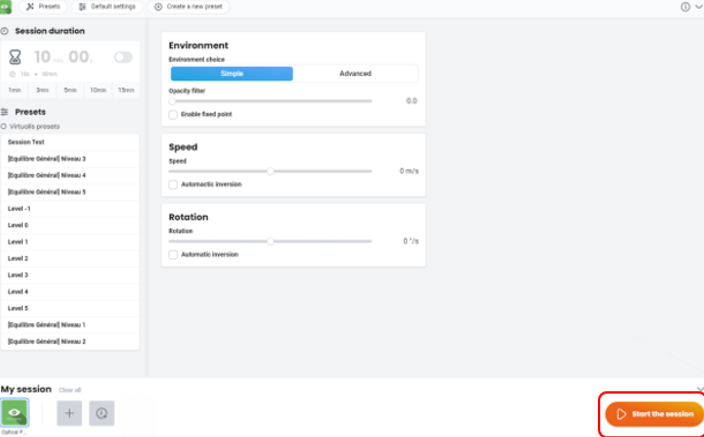Select the Simple environment tab
This screenshot has height=437, width=704.
pos(232,74)
